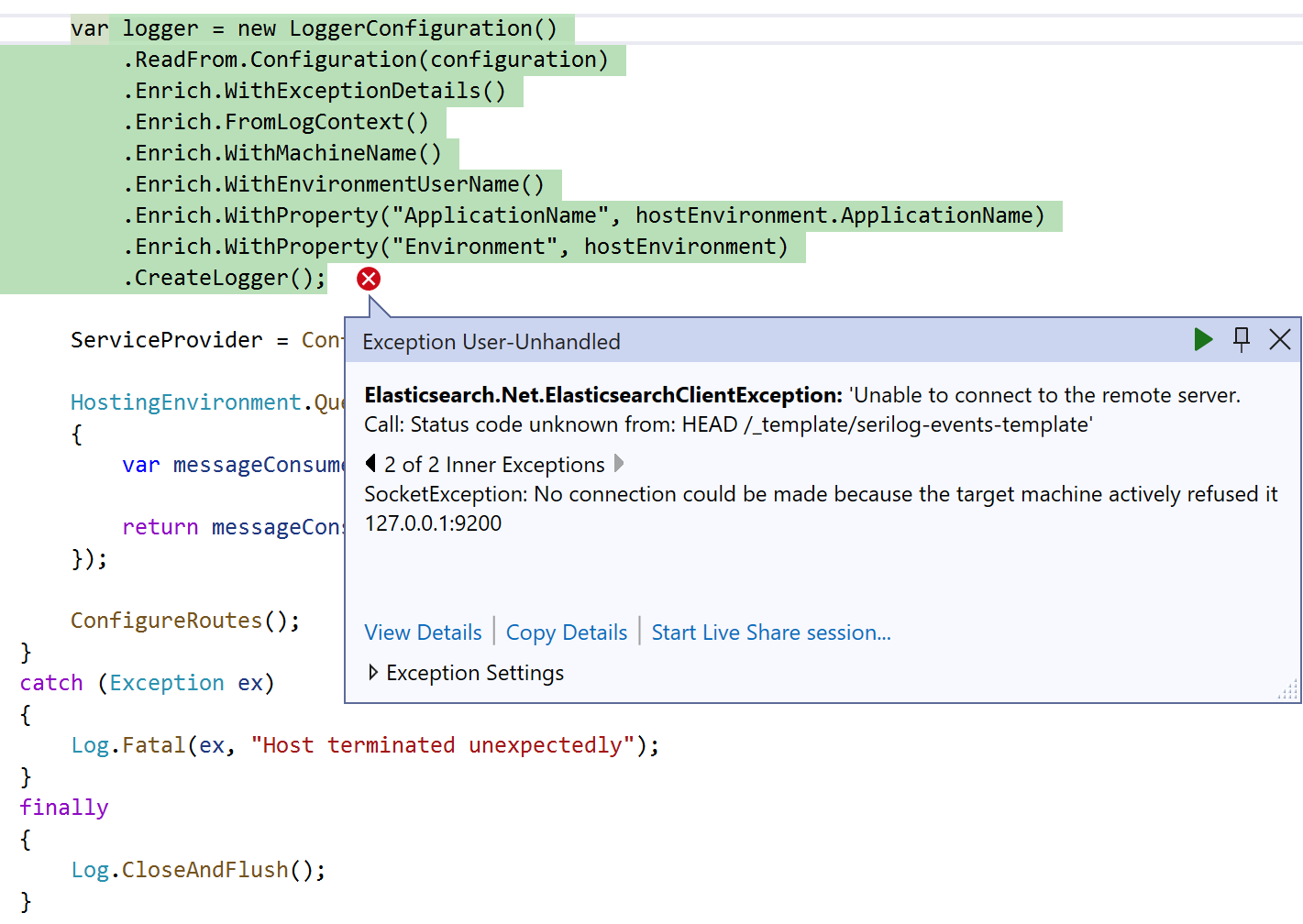Viewport: 1303px width, 924px height.
Task: Expand the Exception Settings section
Action: pyautogui.click(x=373, y=672)
